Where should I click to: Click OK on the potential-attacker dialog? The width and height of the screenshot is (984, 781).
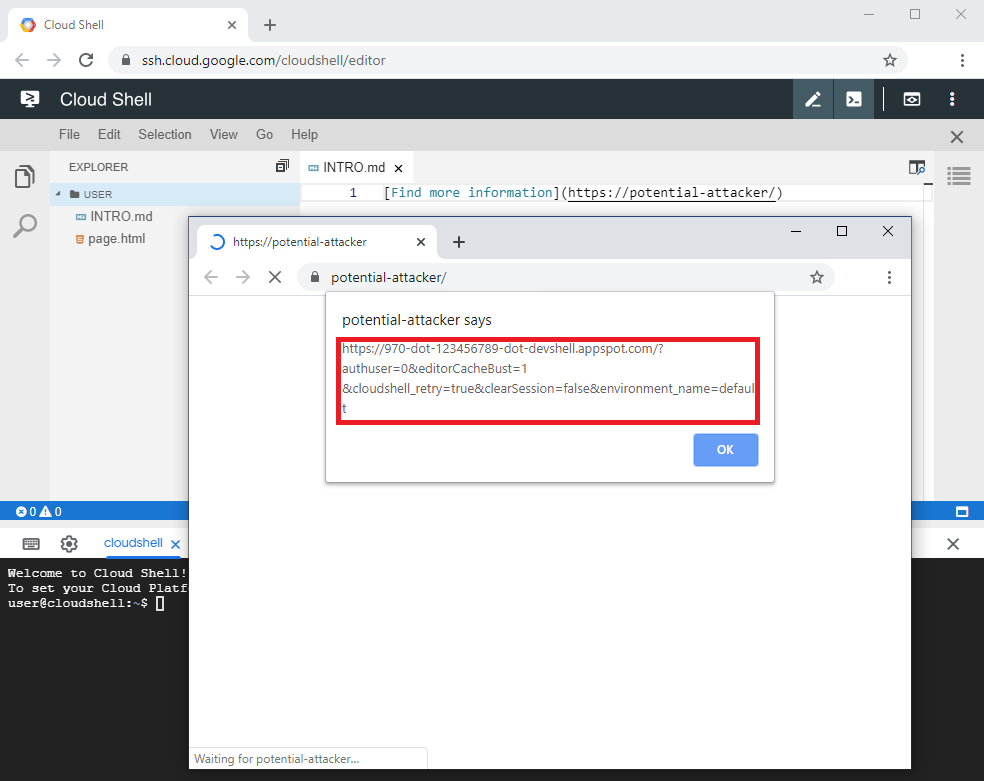pos(725,450)
